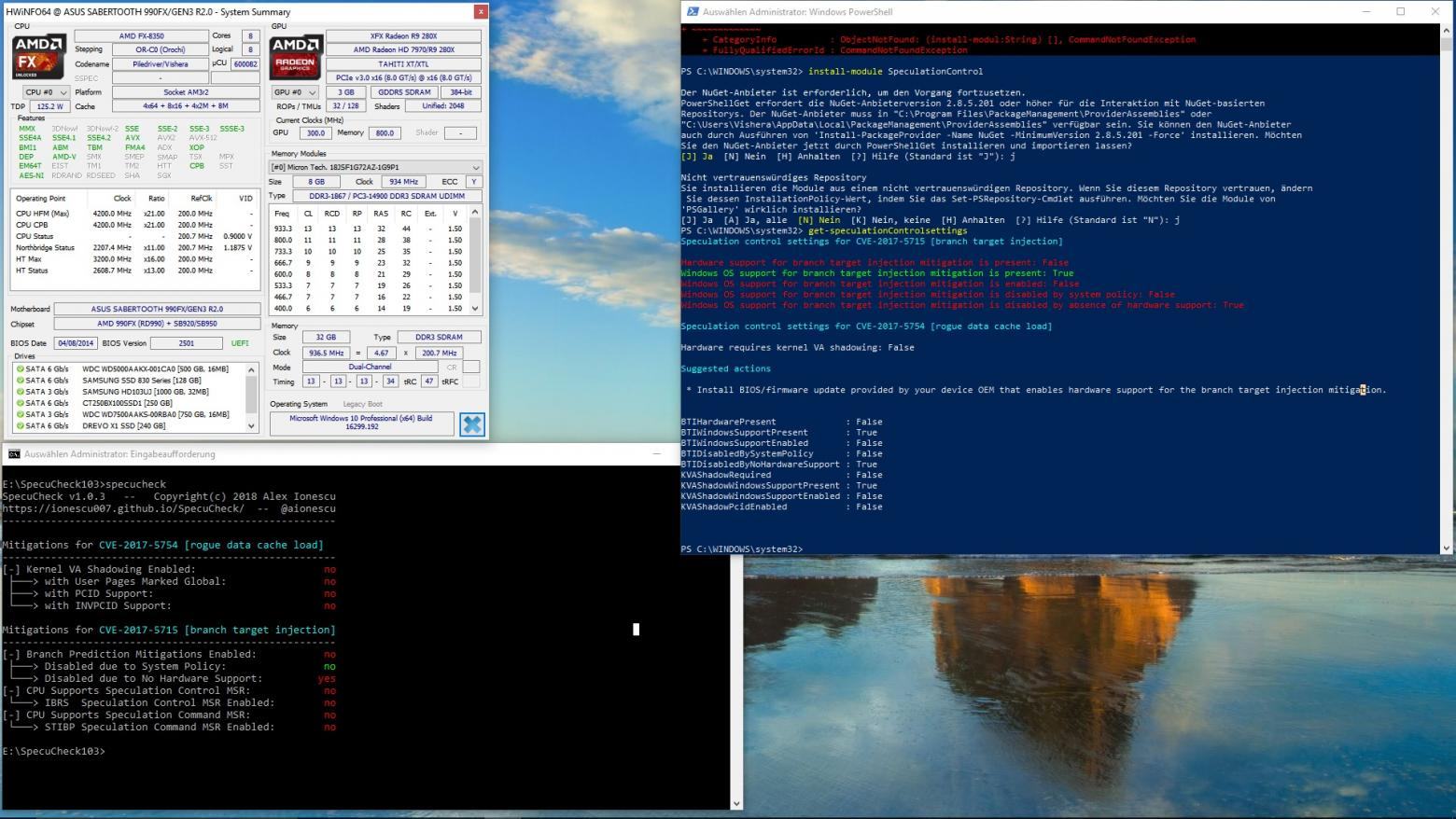Open the GPU #0 selector dropdown
The width and height of the screenshot is (1456, 819).
(295, 92)
